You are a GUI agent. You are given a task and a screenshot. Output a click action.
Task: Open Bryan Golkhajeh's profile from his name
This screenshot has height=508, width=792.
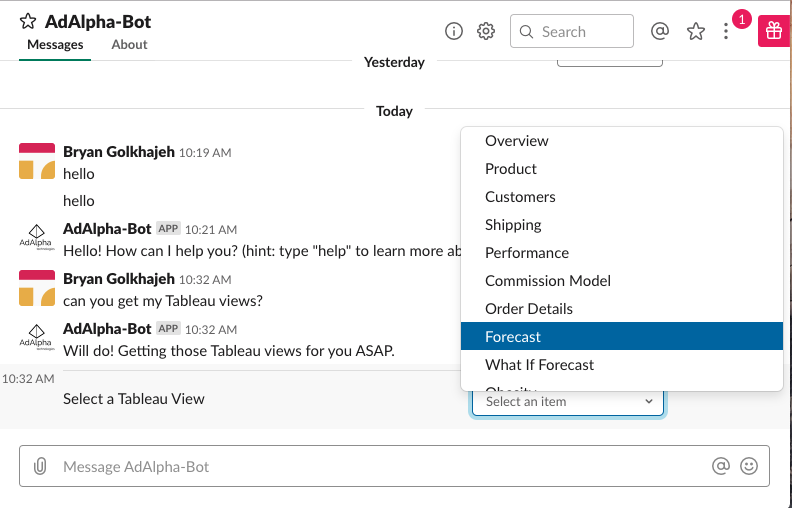click(119, 152)
